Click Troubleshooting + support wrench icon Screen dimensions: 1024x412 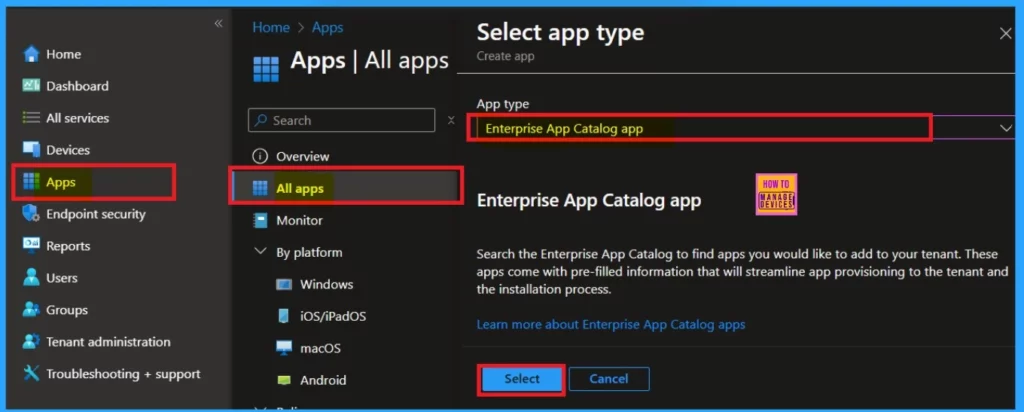(31, 373)
